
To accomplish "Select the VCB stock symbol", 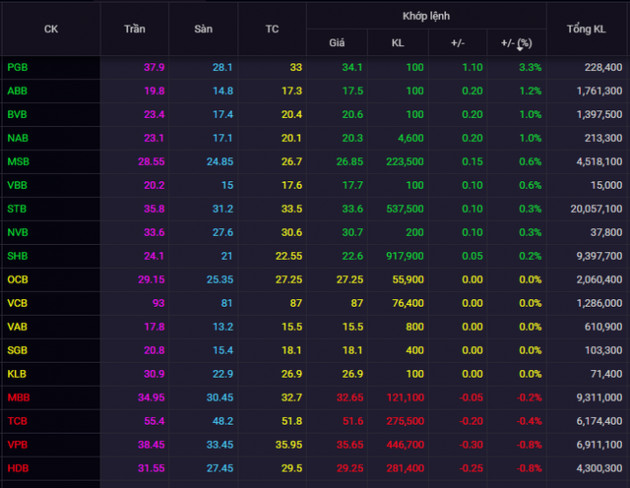I will (17, 303).
